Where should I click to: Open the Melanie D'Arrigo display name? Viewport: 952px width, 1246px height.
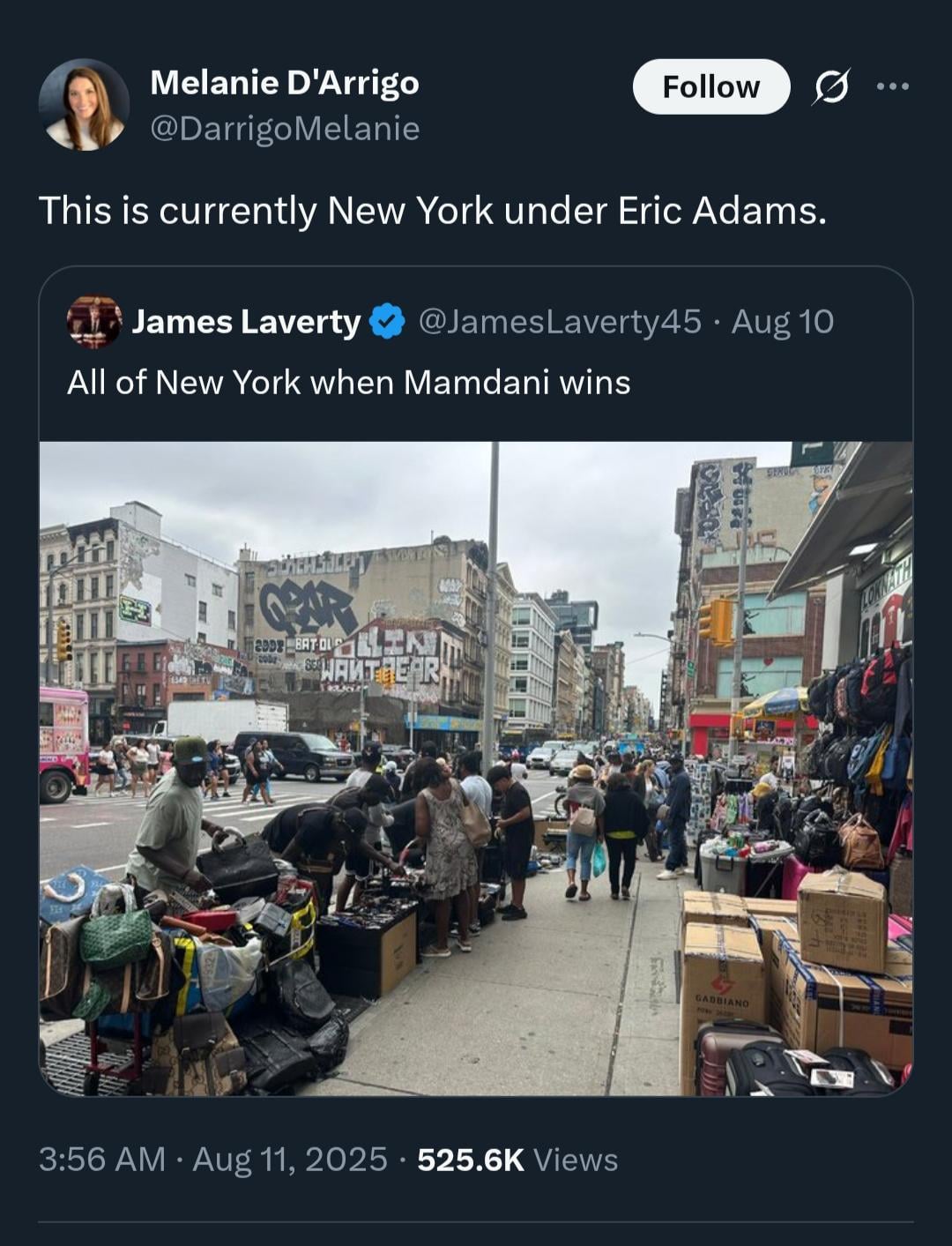tap(285, 83)
